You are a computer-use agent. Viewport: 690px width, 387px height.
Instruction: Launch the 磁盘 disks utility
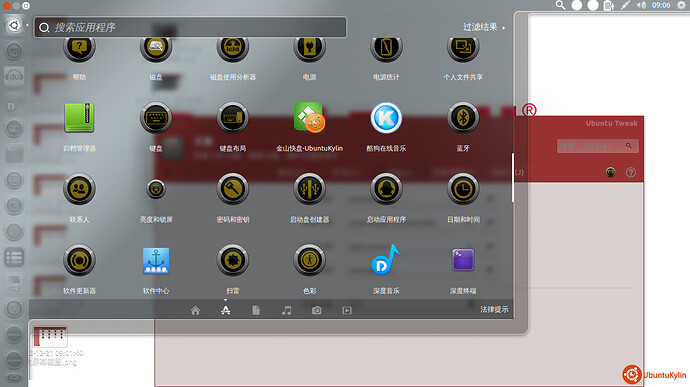(156, 48)
